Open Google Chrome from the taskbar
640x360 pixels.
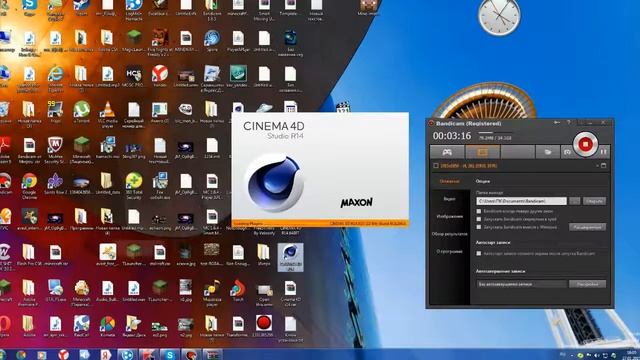[21, 355]
